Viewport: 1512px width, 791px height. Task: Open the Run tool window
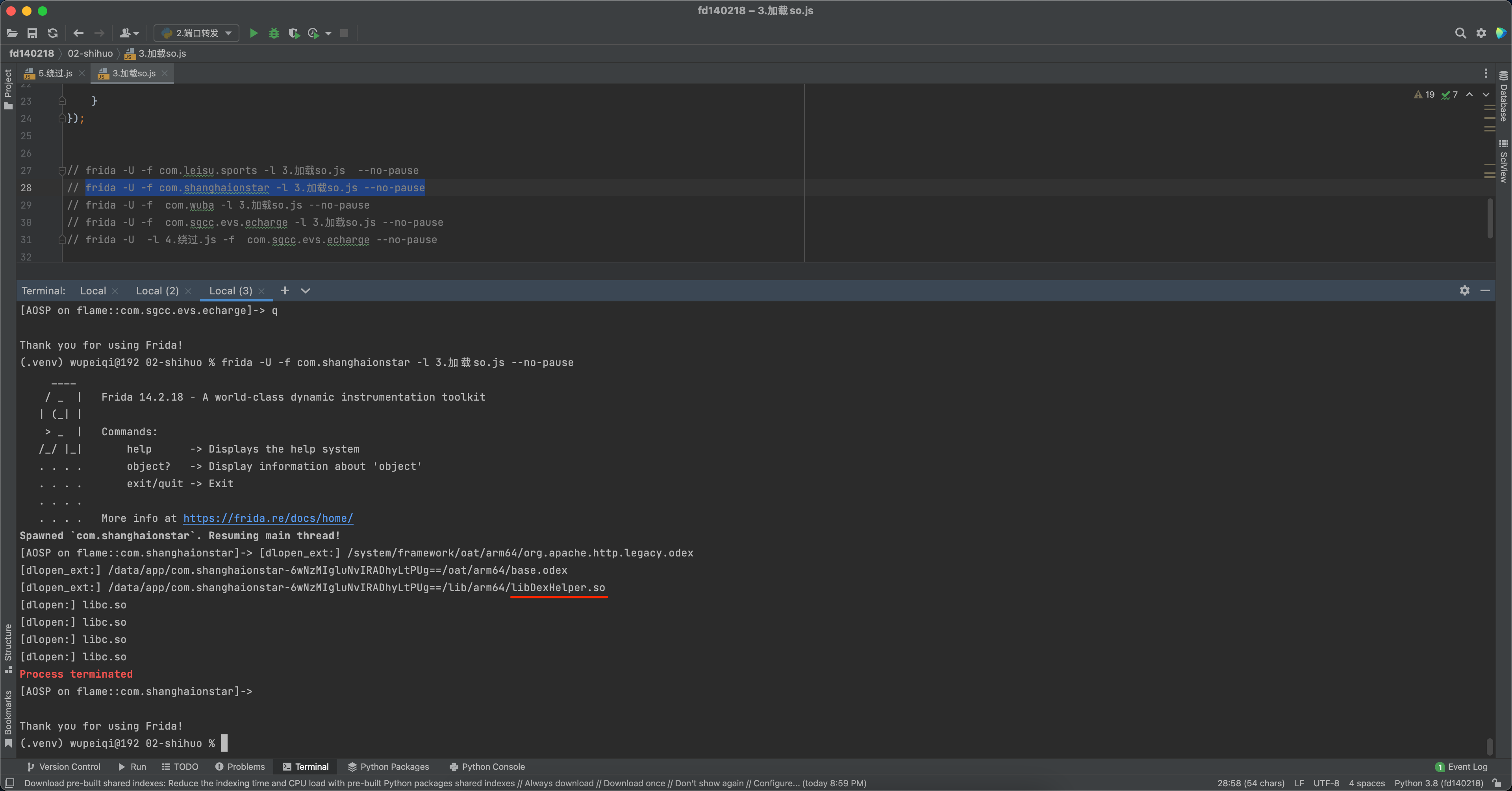point(132,766)
